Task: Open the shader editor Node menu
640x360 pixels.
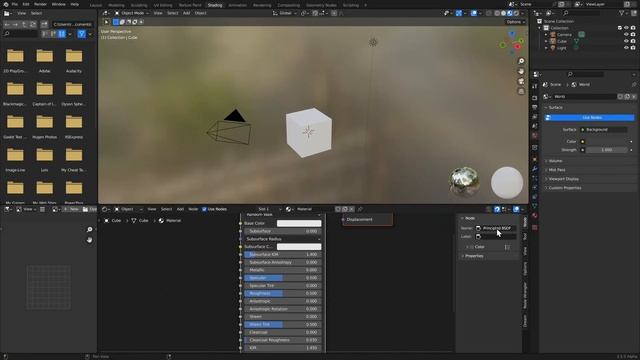Action: [x=193, y=209]
